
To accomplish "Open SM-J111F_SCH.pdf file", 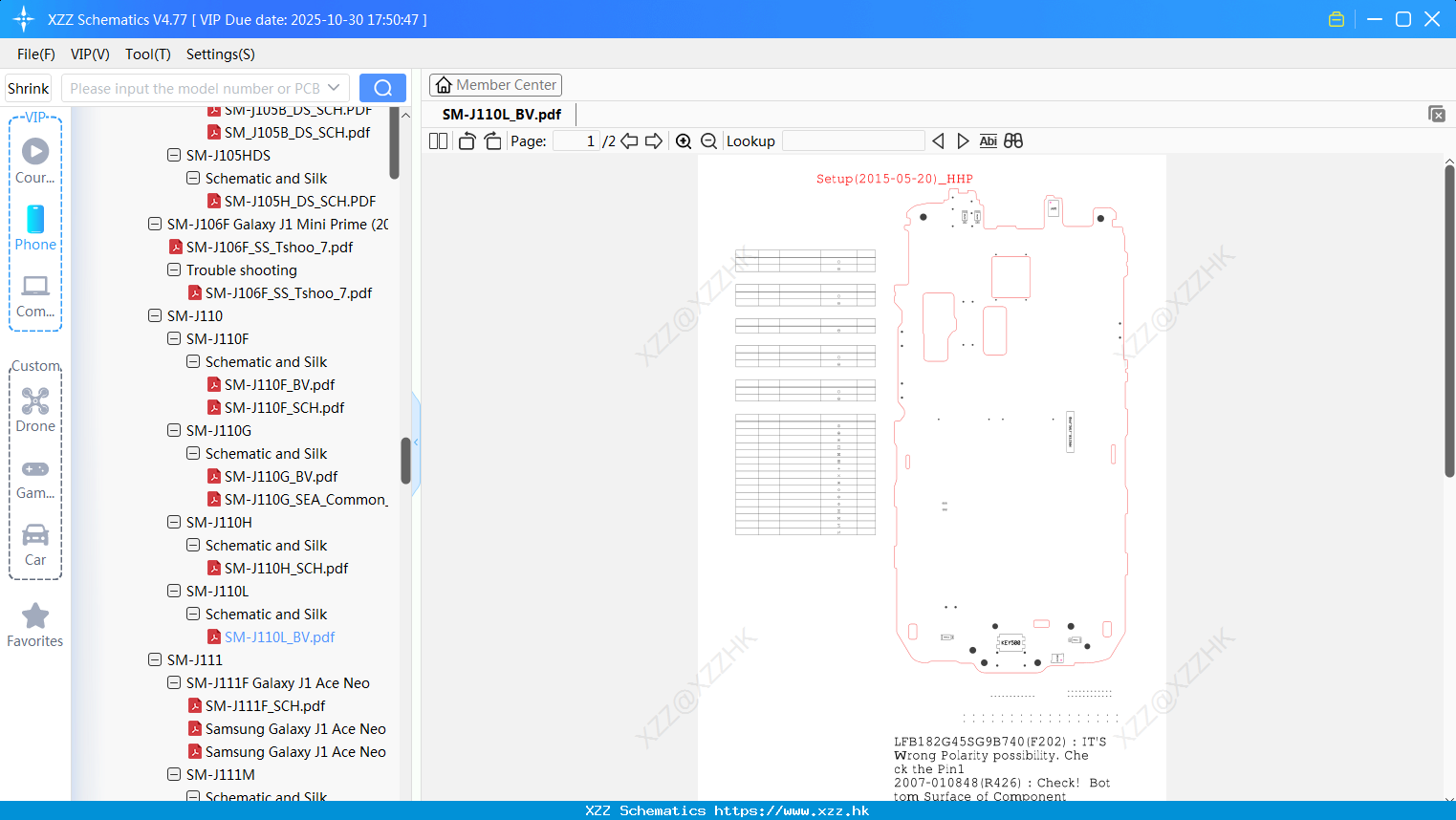I will [x=265, y=705].
